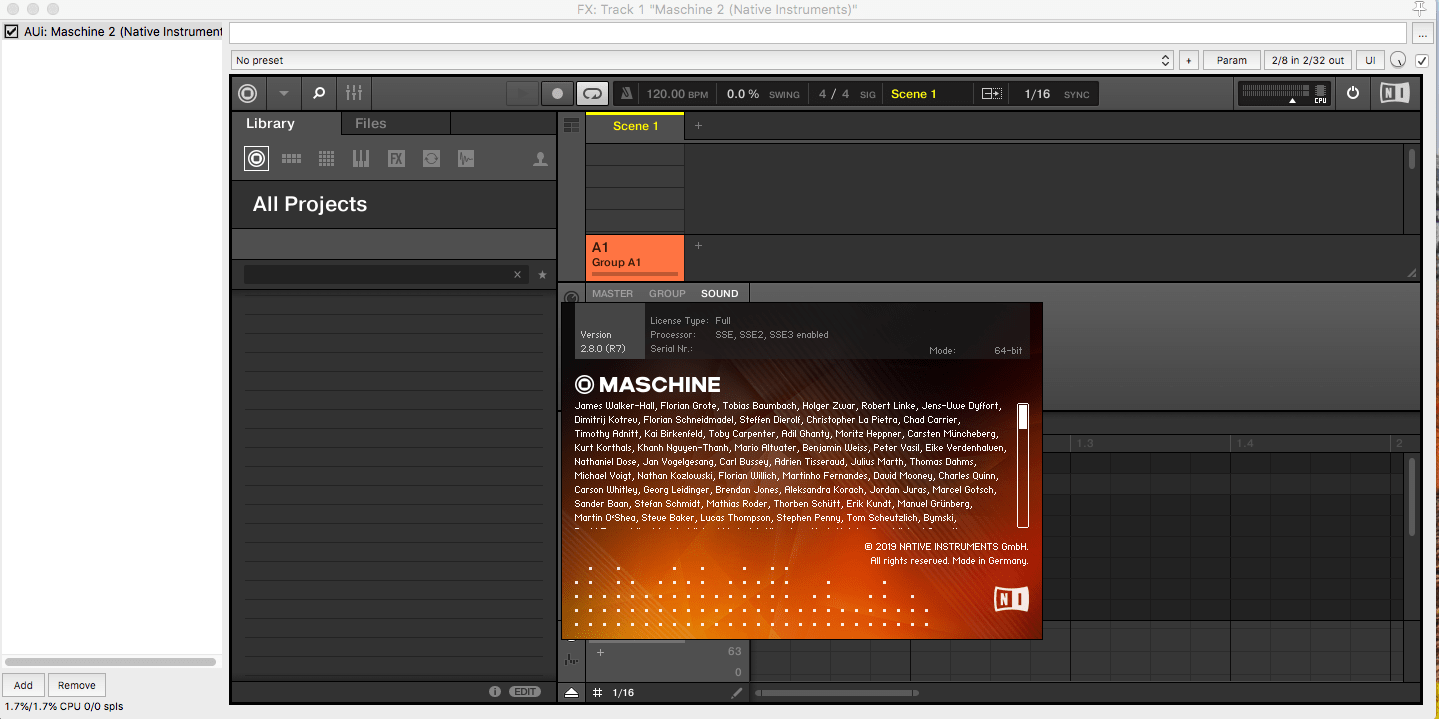Open the 1/16 step grid value
This screenshot has width=1439, height=719.
tap(623, 692)
